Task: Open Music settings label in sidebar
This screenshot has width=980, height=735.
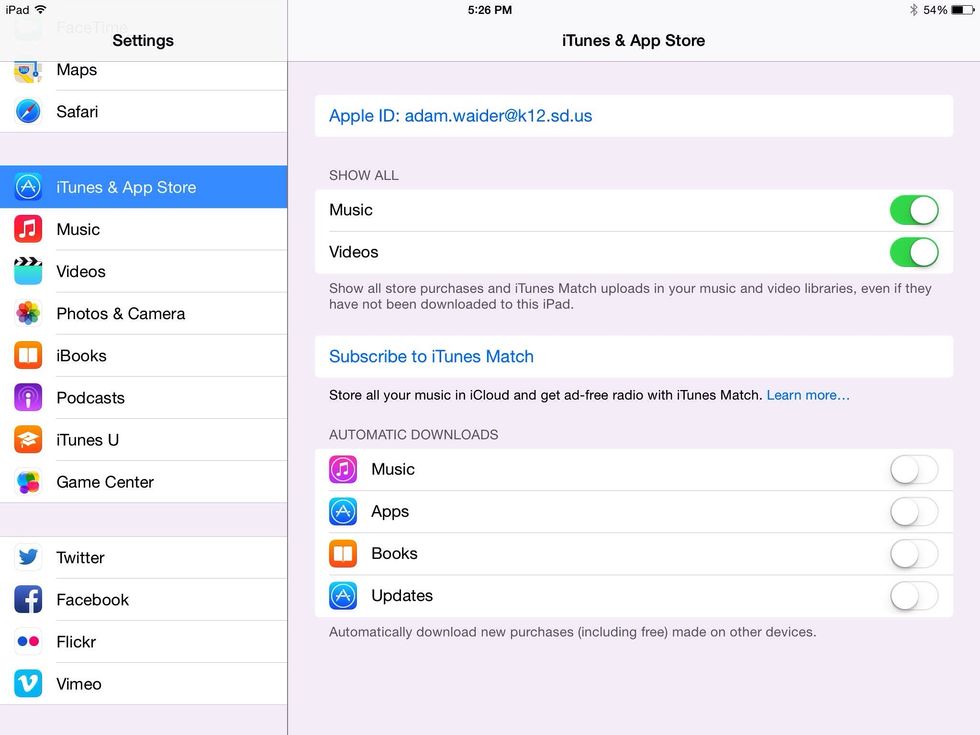Action: point(78,229)
